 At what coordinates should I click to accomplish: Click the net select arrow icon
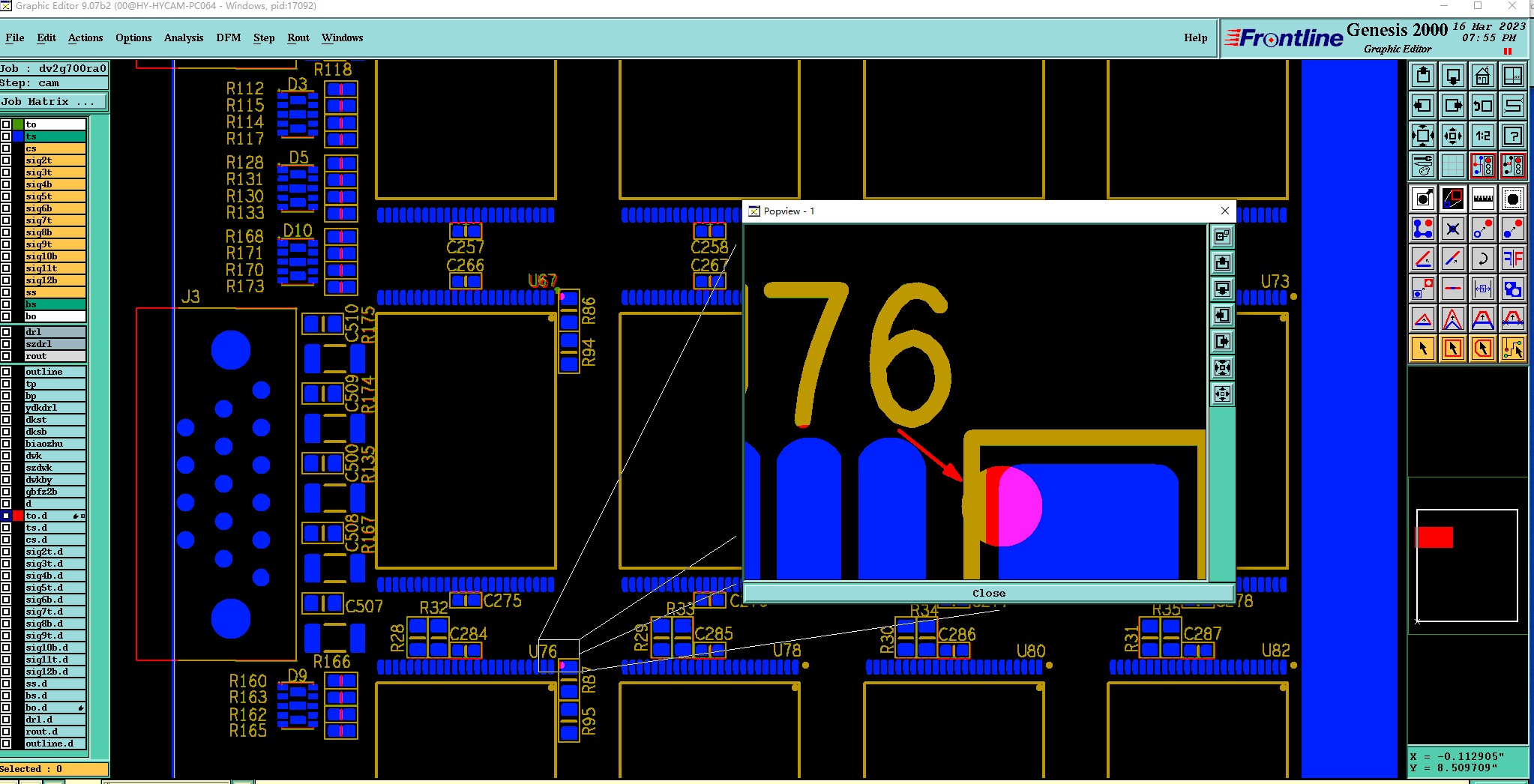tap(1513, 349)
